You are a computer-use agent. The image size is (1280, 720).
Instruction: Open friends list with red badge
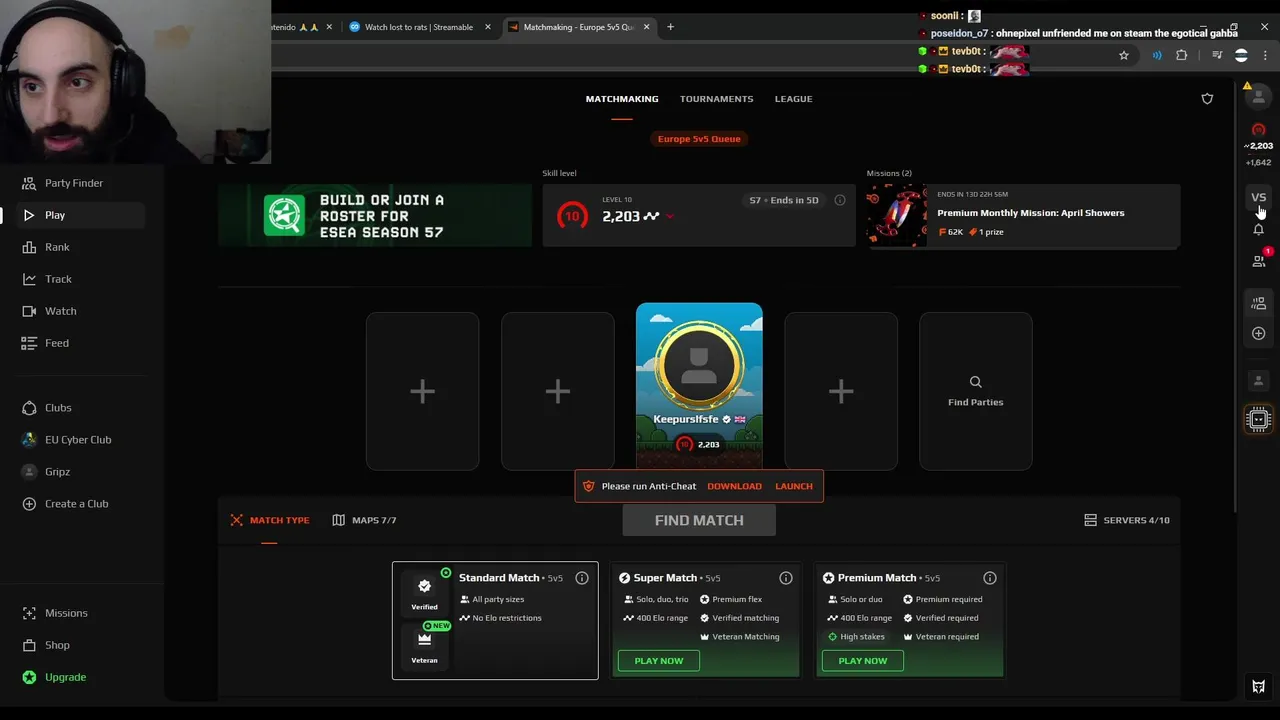coord(1259,260)
